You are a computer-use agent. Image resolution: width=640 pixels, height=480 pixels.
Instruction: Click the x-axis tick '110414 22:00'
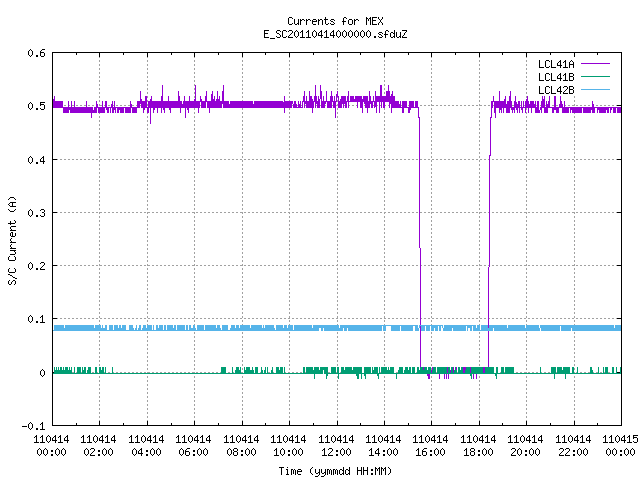click(573, 446)
